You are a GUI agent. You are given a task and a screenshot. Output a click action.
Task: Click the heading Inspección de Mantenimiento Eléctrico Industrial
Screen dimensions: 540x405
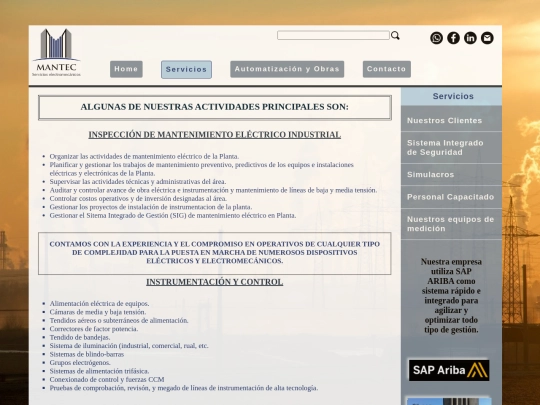pos(215,135)
